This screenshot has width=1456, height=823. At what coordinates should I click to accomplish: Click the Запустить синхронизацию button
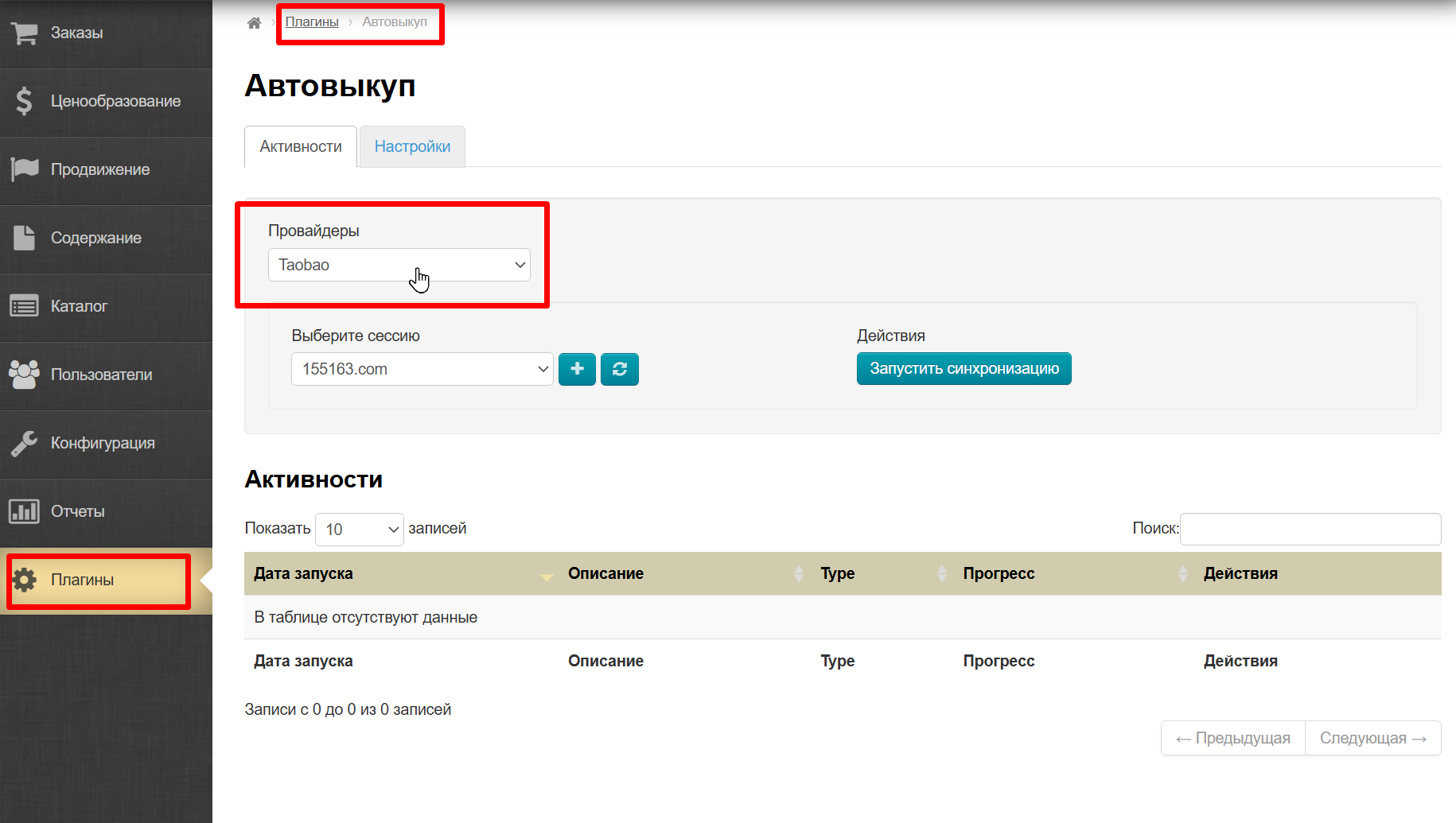click(964, 369)
